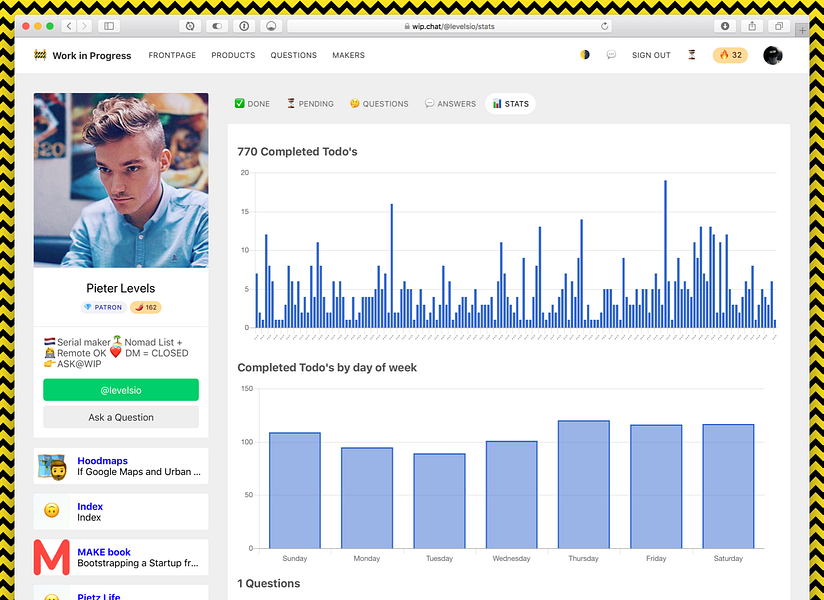The height and width of the screenshot is (600, 824).
Task: Click the Sunday bar in weekday chart
Action: tap(295, 491)
